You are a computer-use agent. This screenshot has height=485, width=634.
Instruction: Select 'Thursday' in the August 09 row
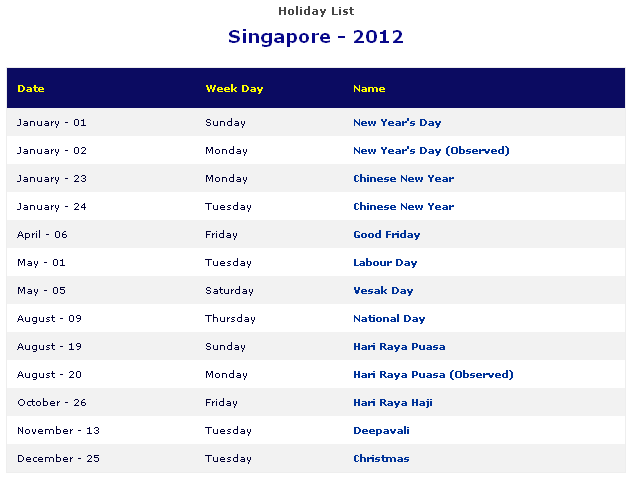[230, 318]
